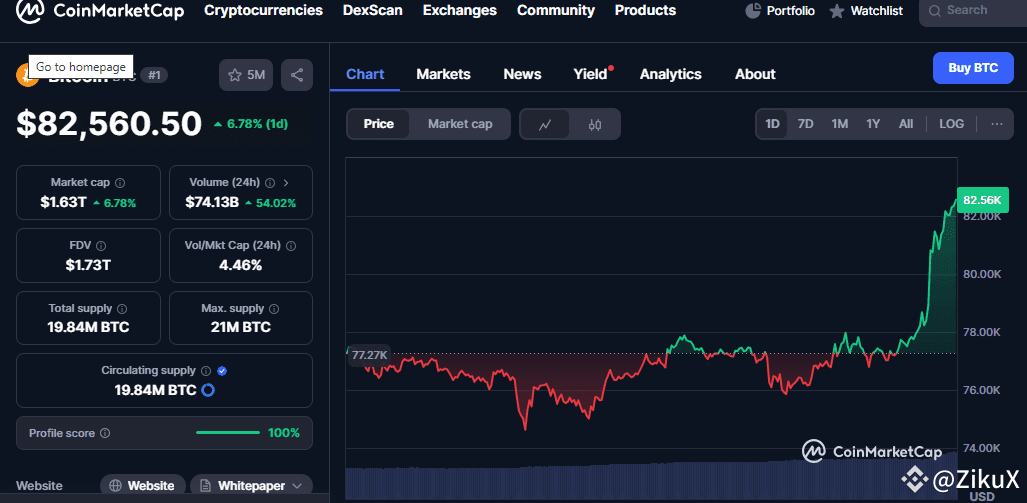Expand the Whitepaper dropdown
This screenshot has height=503, width=1027.
(297, 486)
